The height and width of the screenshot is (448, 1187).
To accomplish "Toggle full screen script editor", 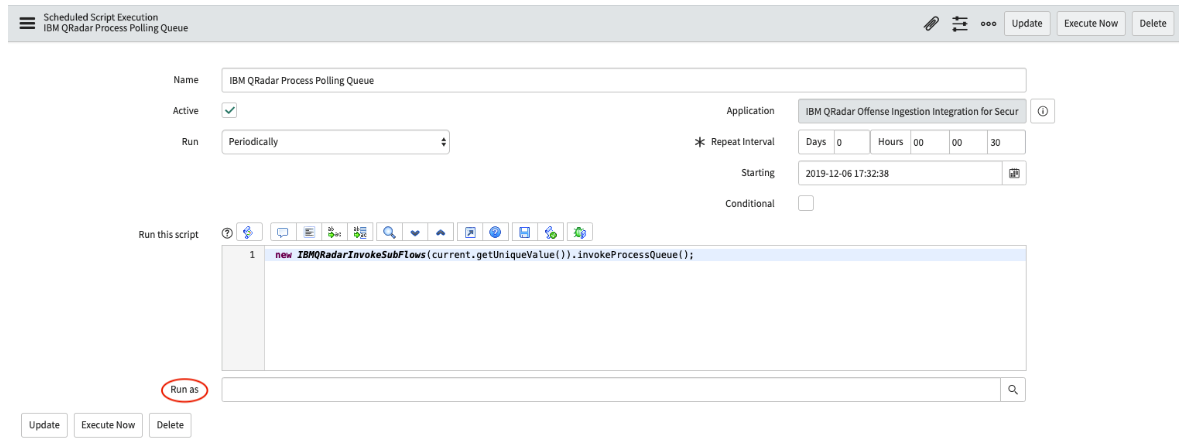I will point(469,232).
